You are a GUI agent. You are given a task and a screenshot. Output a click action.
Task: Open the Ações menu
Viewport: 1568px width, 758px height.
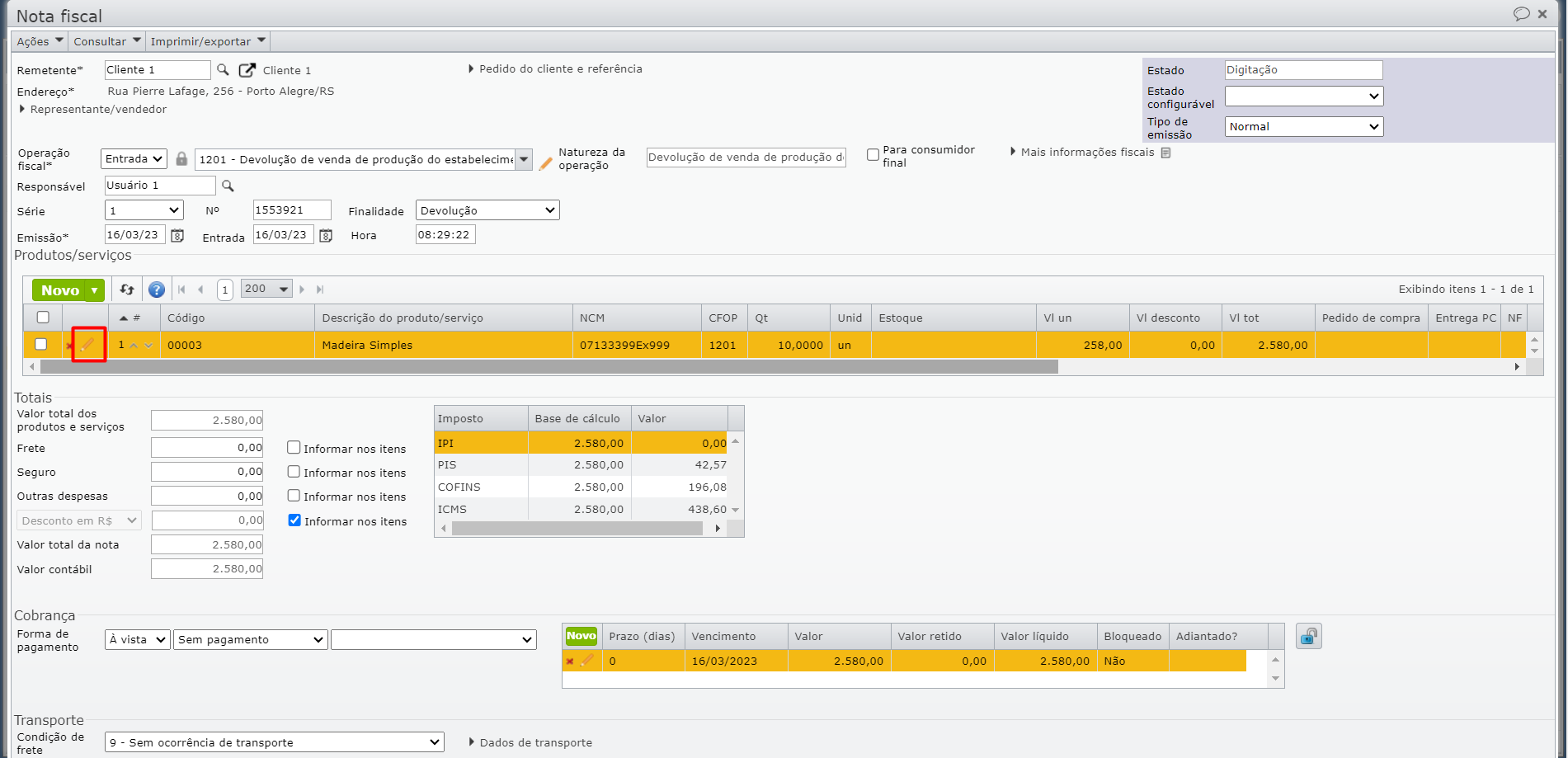[x=40, y=41]
